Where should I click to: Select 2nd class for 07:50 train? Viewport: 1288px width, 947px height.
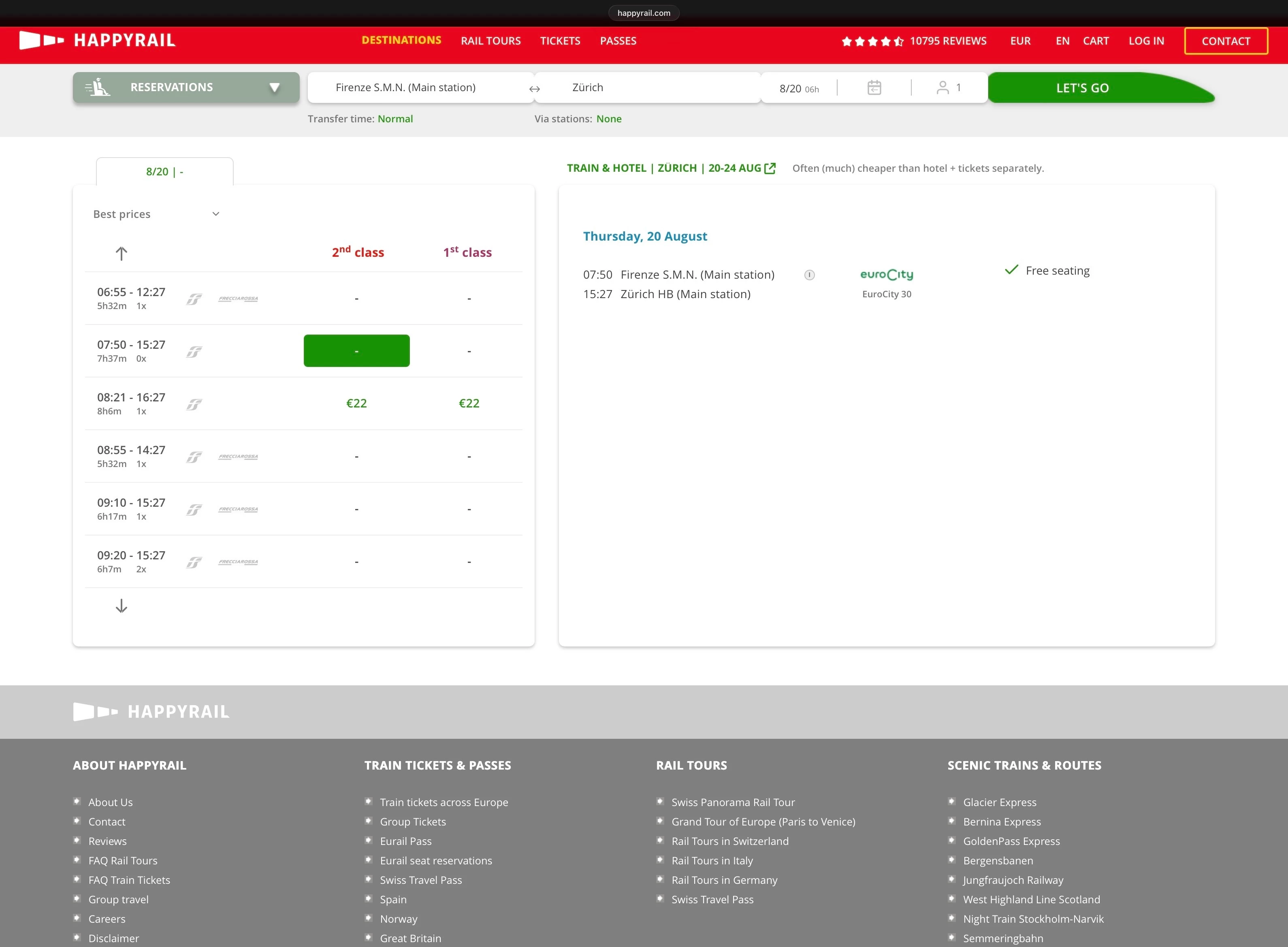tap(356, 351)
